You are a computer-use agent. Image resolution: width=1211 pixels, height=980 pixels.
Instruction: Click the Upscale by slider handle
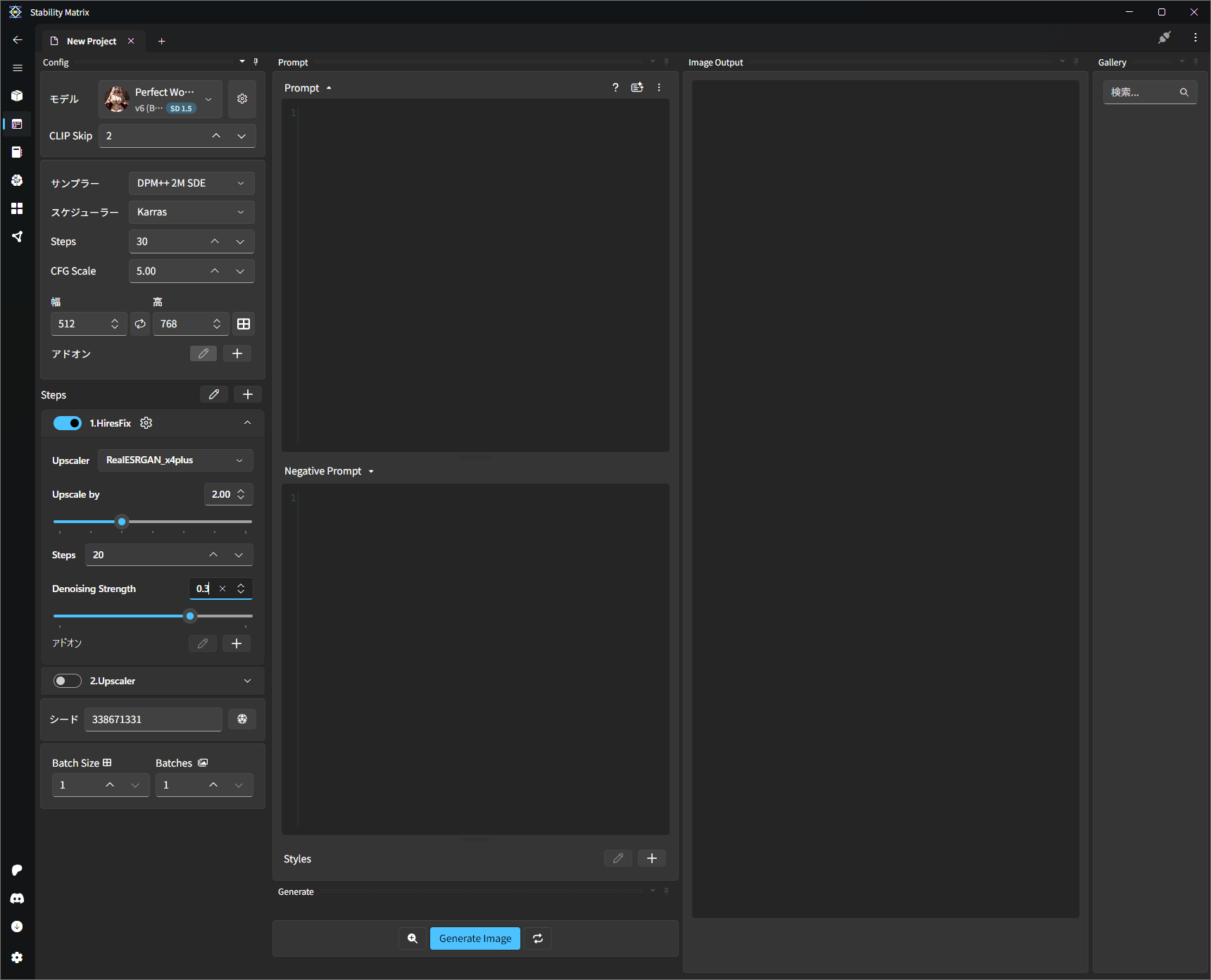pos(122,522)
